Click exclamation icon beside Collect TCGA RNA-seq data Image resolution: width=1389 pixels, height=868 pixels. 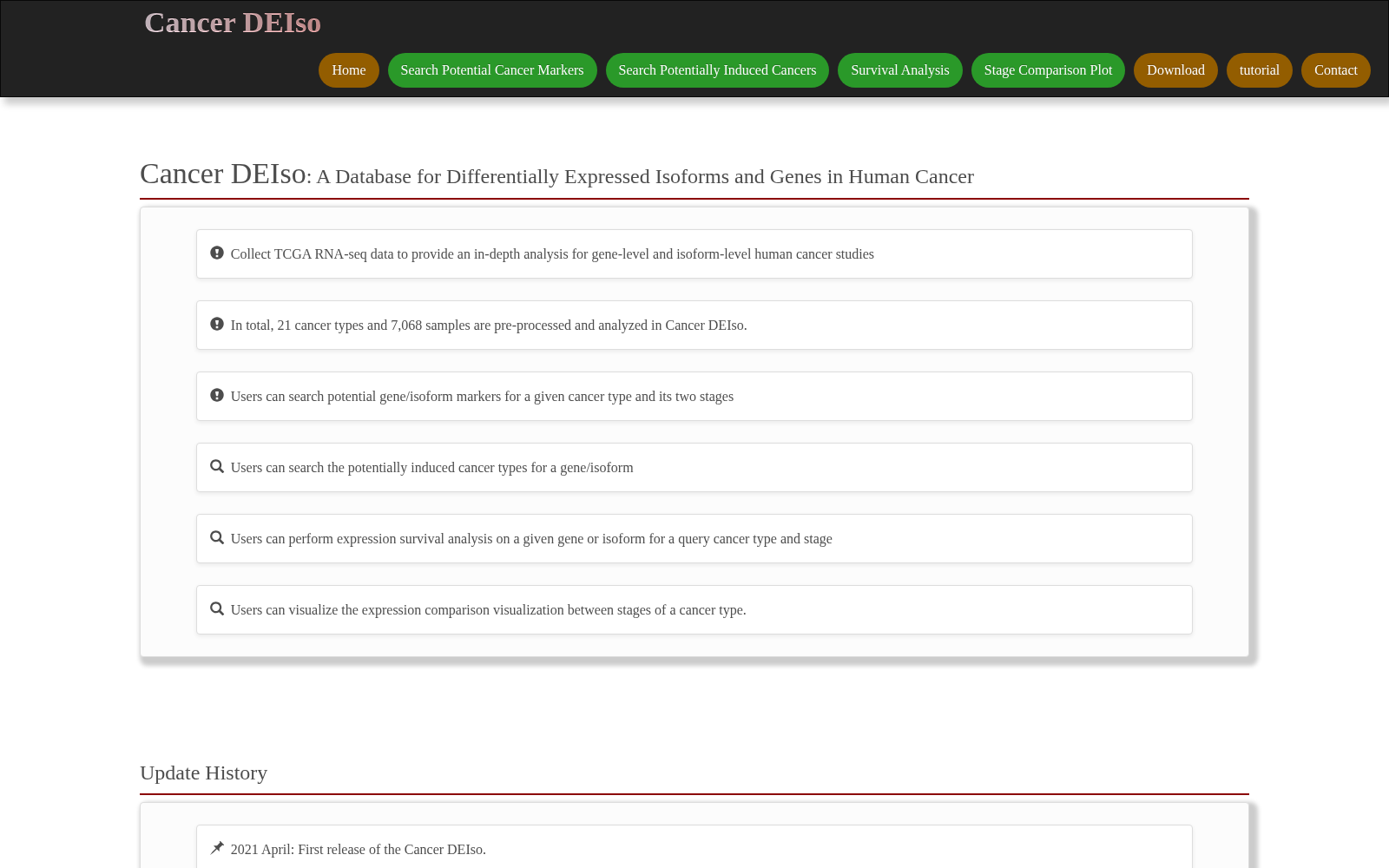(217, 253)
